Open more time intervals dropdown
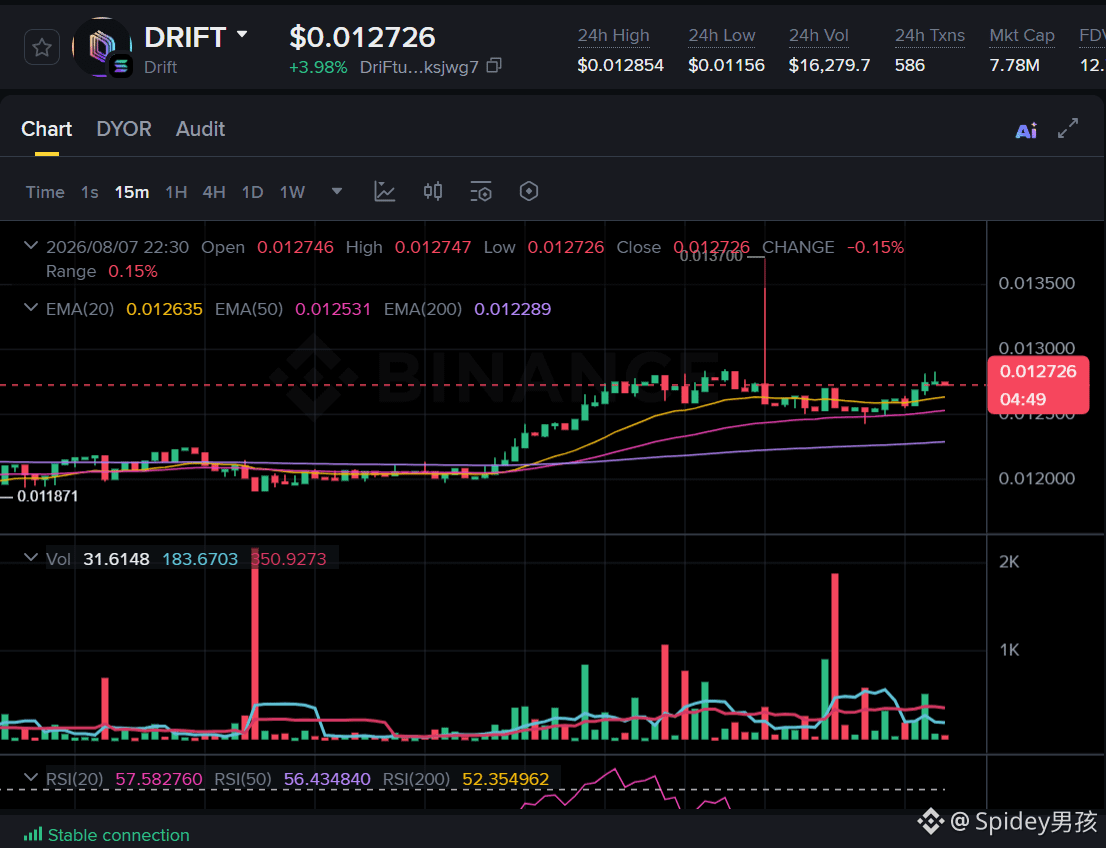Viewport: 1106px width, 848px height. pos(337,191)
